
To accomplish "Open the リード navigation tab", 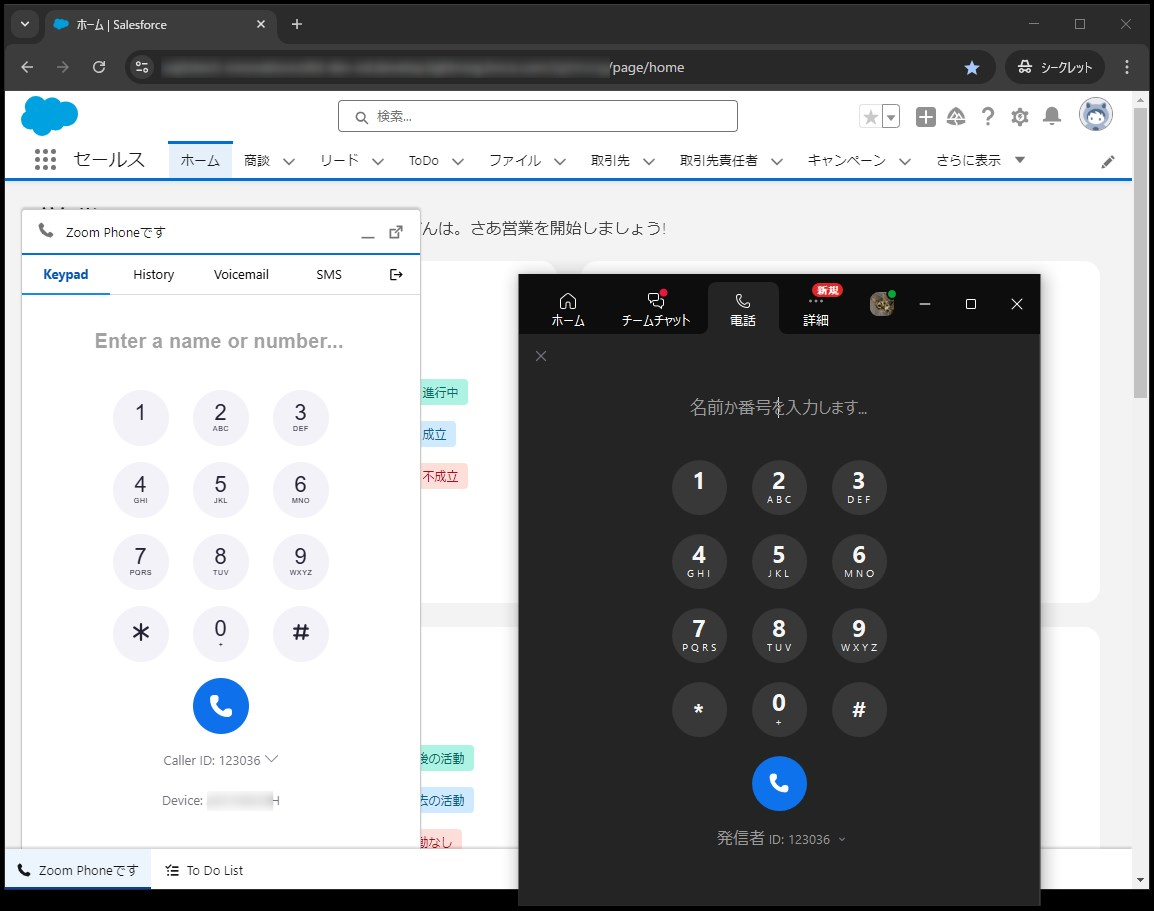I will coord(339,160).
